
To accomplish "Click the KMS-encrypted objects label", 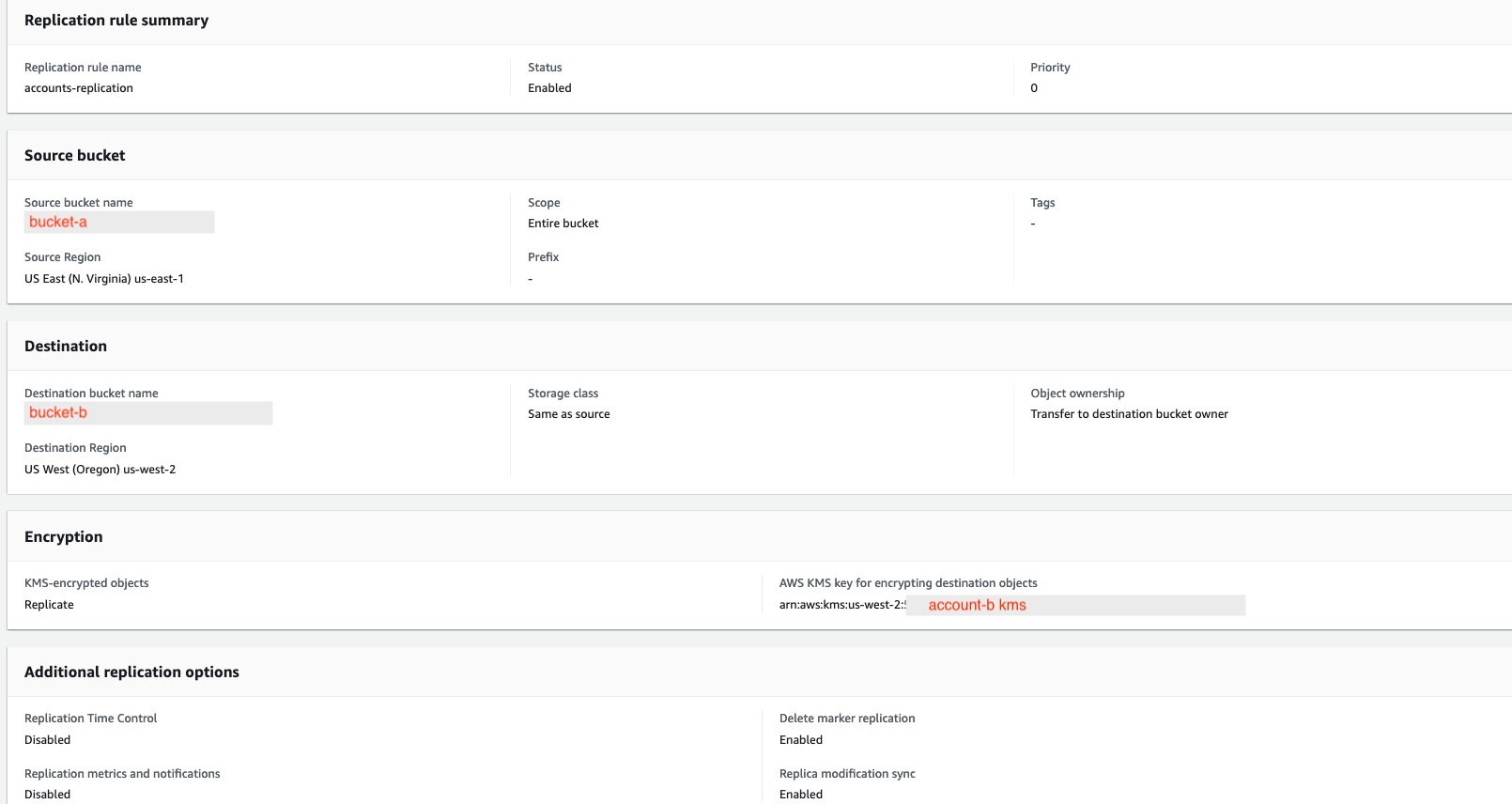I will coord(86,583).
